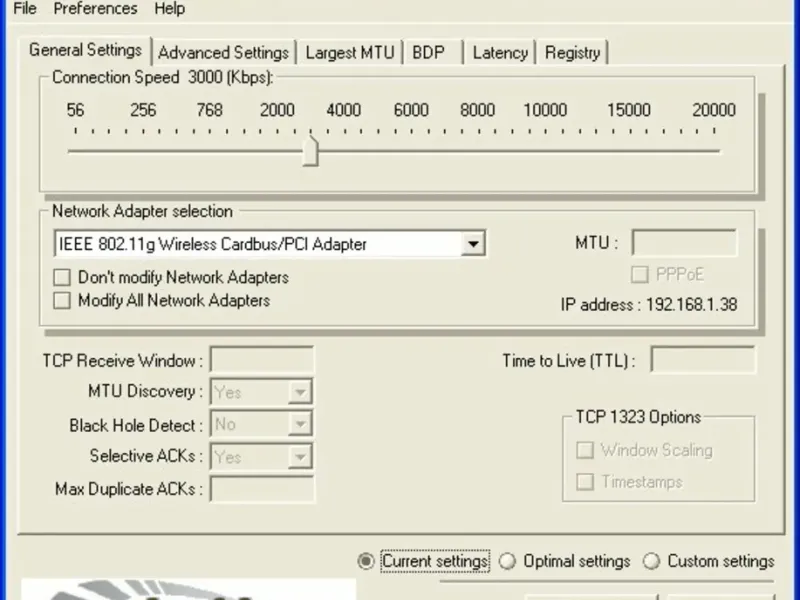Open the Preferences menu
The image size is (800, 600).
95,9
